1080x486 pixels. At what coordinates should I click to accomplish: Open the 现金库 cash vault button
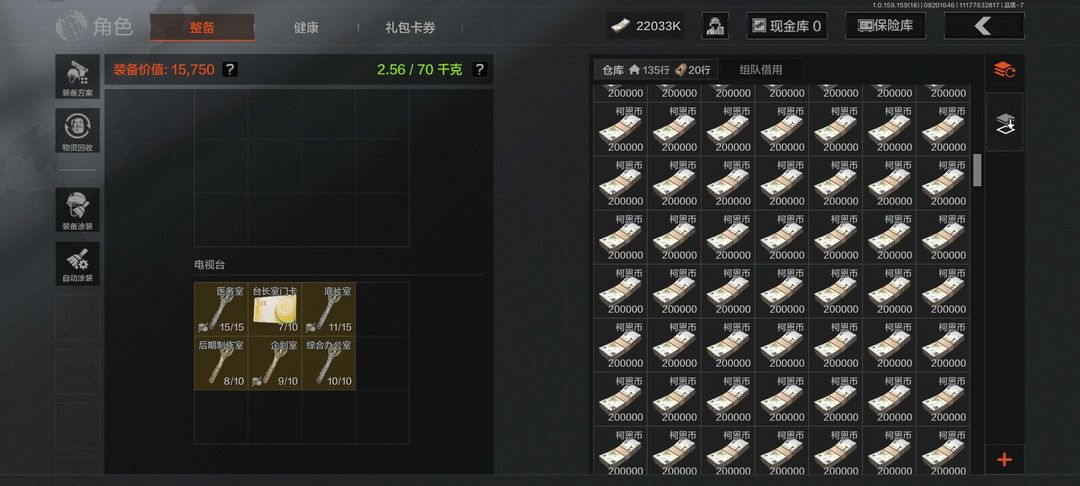(787, 26)
